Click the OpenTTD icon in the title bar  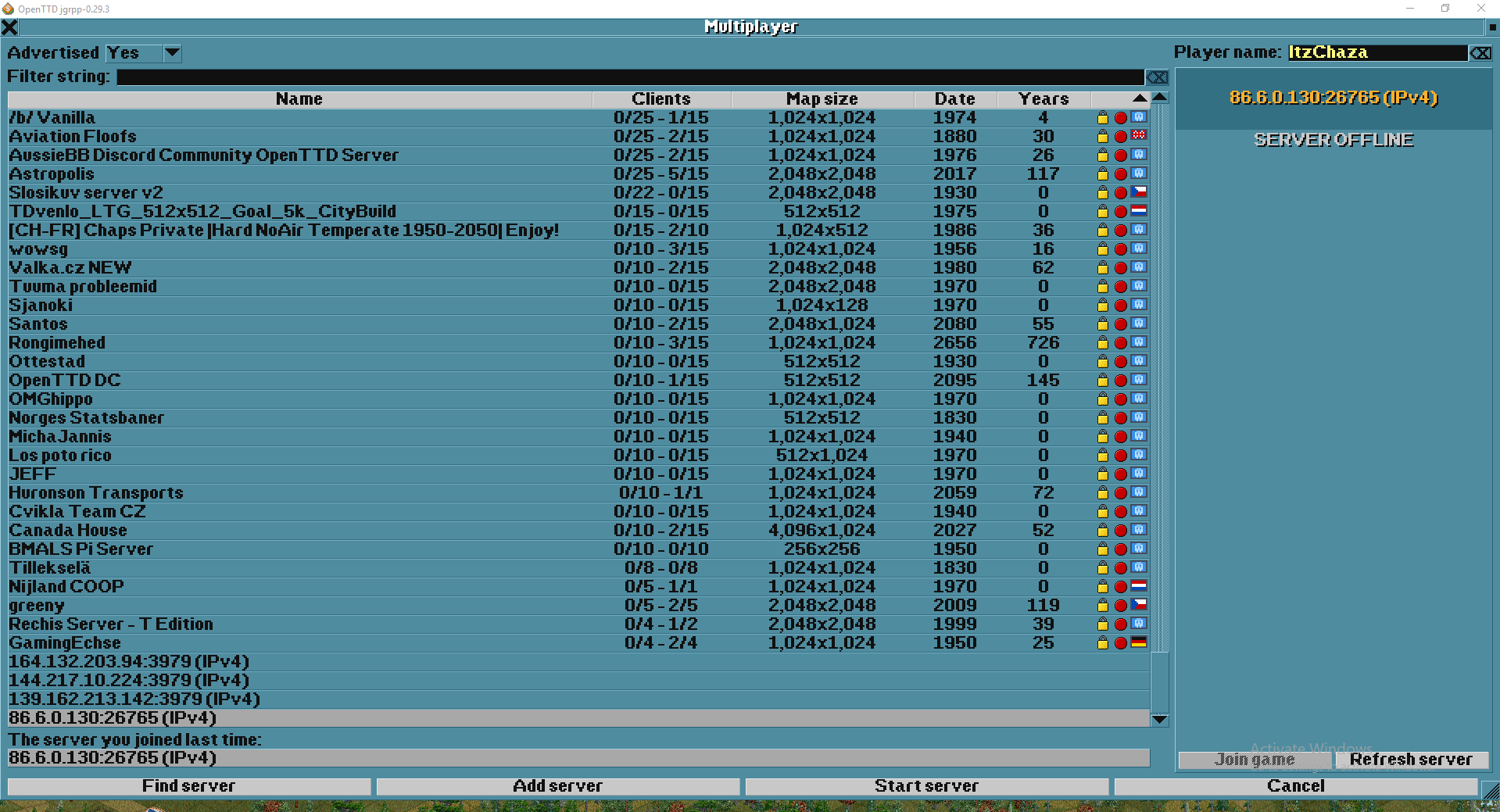[8, 9]
